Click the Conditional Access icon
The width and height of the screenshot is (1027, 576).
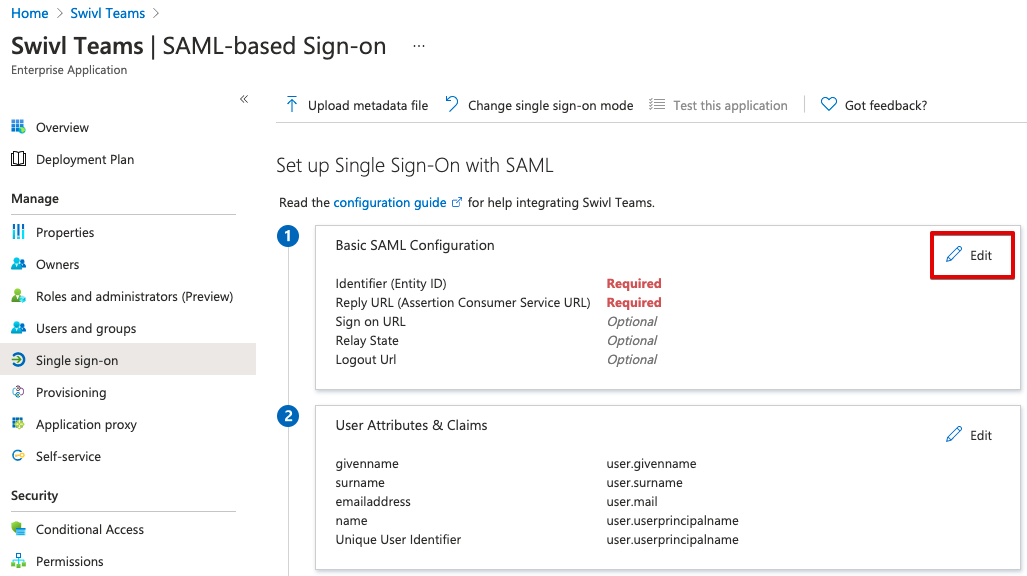(18, 528)
